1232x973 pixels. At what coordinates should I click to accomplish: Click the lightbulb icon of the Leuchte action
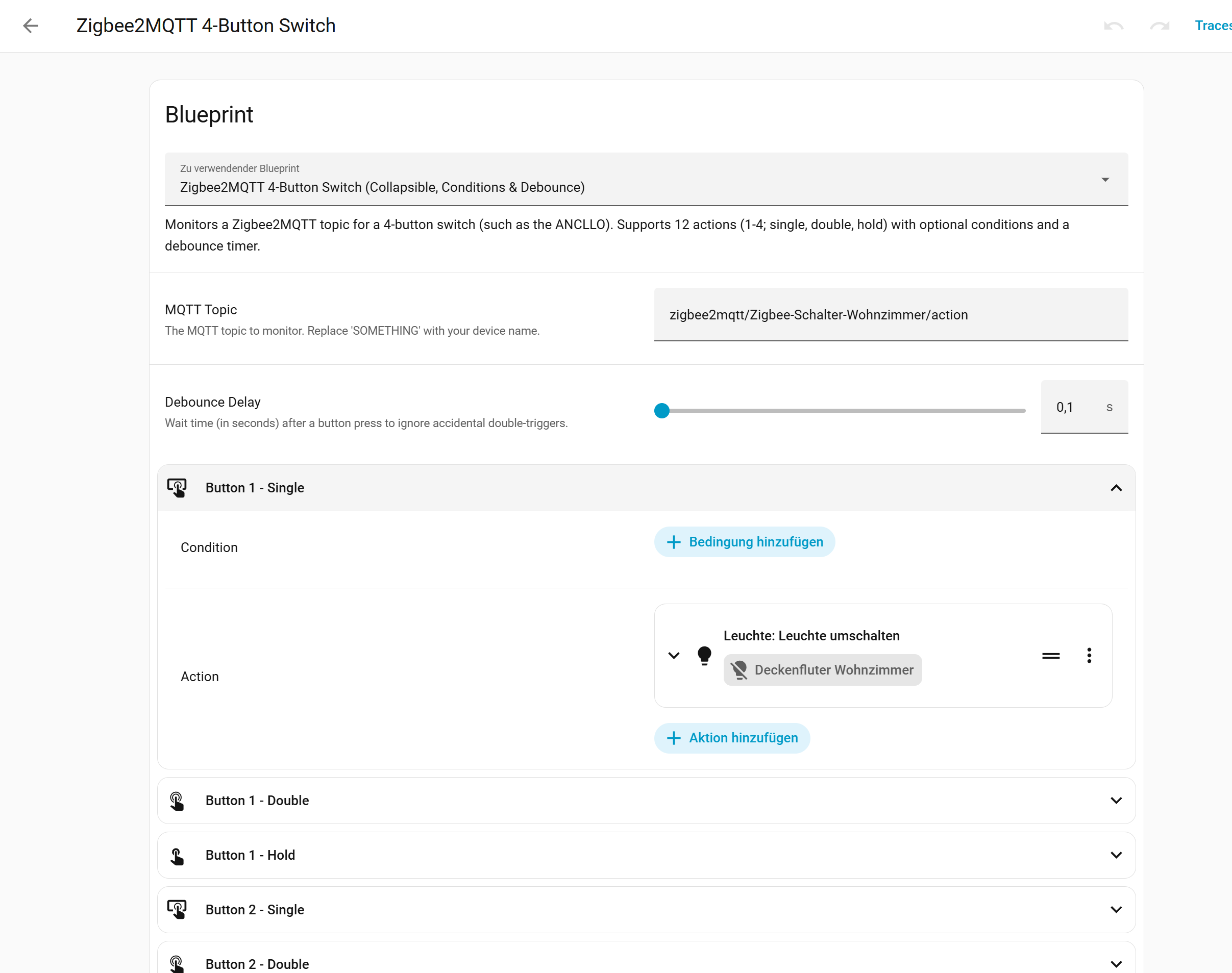point(704,656)
